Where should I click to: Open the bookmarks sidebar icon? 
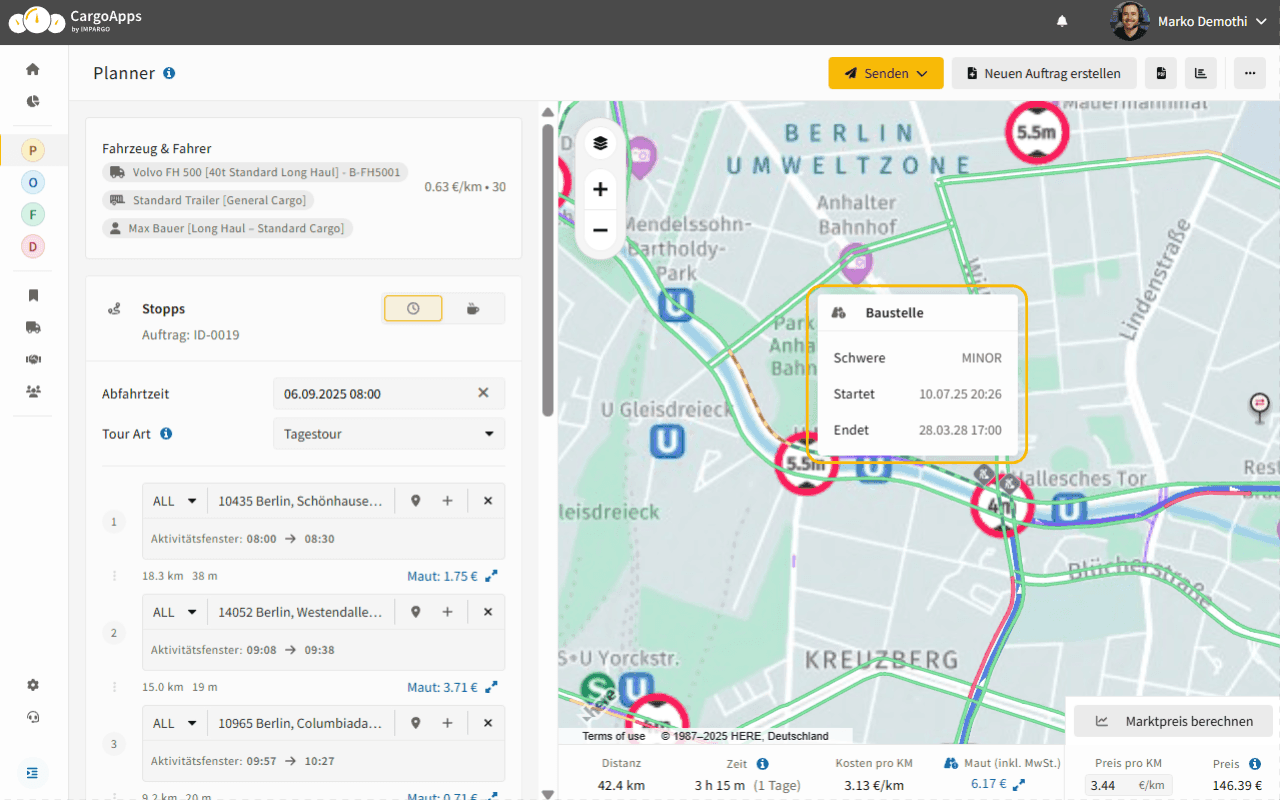33,295
